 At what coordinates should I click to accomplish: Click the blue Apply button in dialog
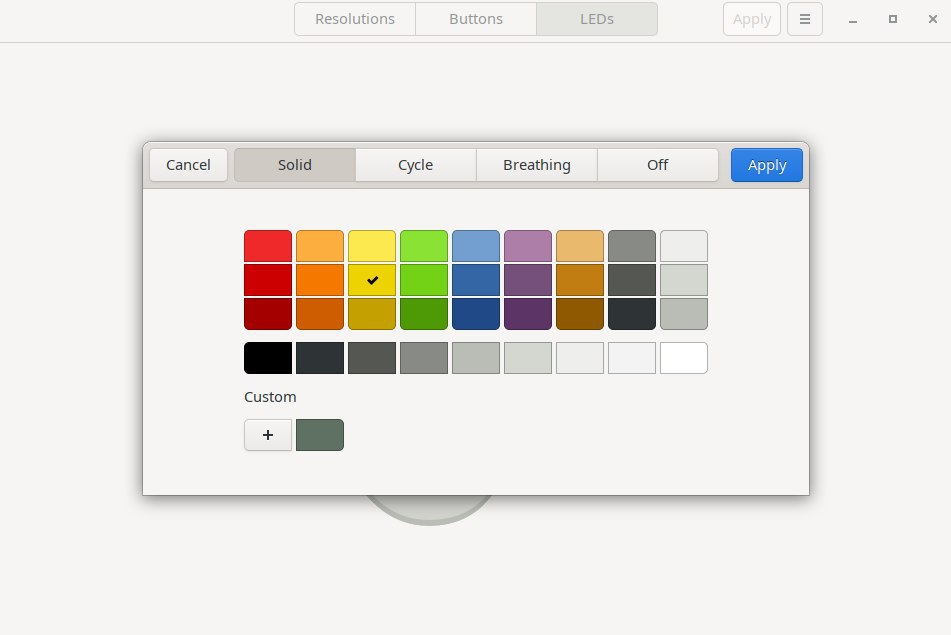(767, 165)
